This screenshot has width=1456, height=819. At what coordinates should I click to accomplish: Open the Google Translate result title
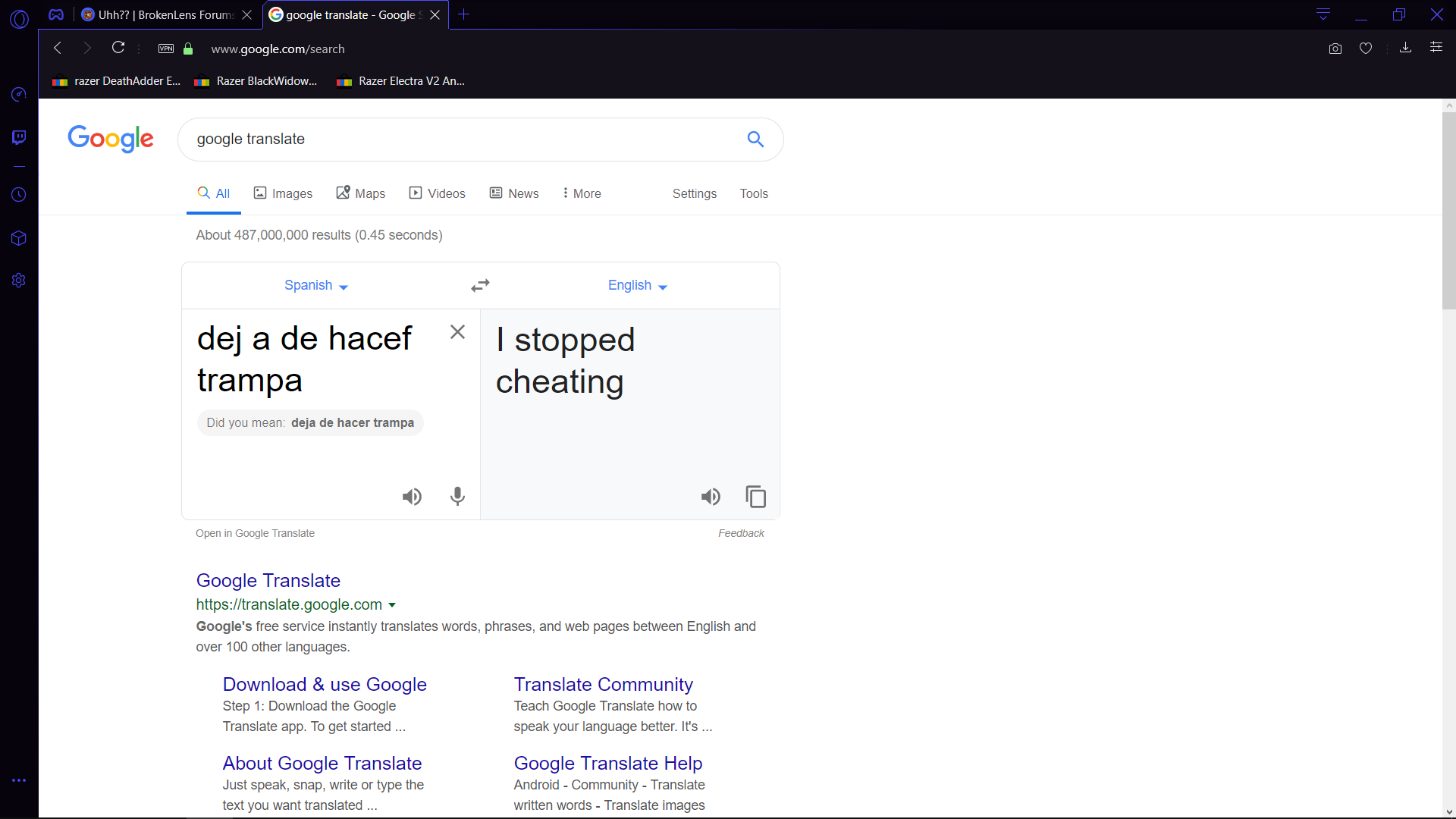point(268,580)
